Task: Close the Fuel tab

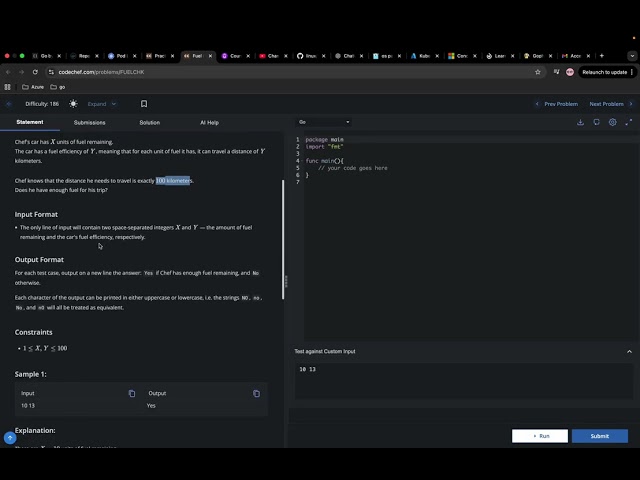Action: point(210,56)
